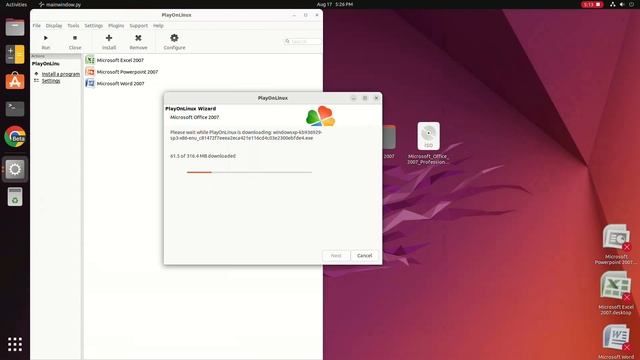The image size is (640, 360).
Task: Launch Chrome Beta from the dock
Action: point(15,136)
